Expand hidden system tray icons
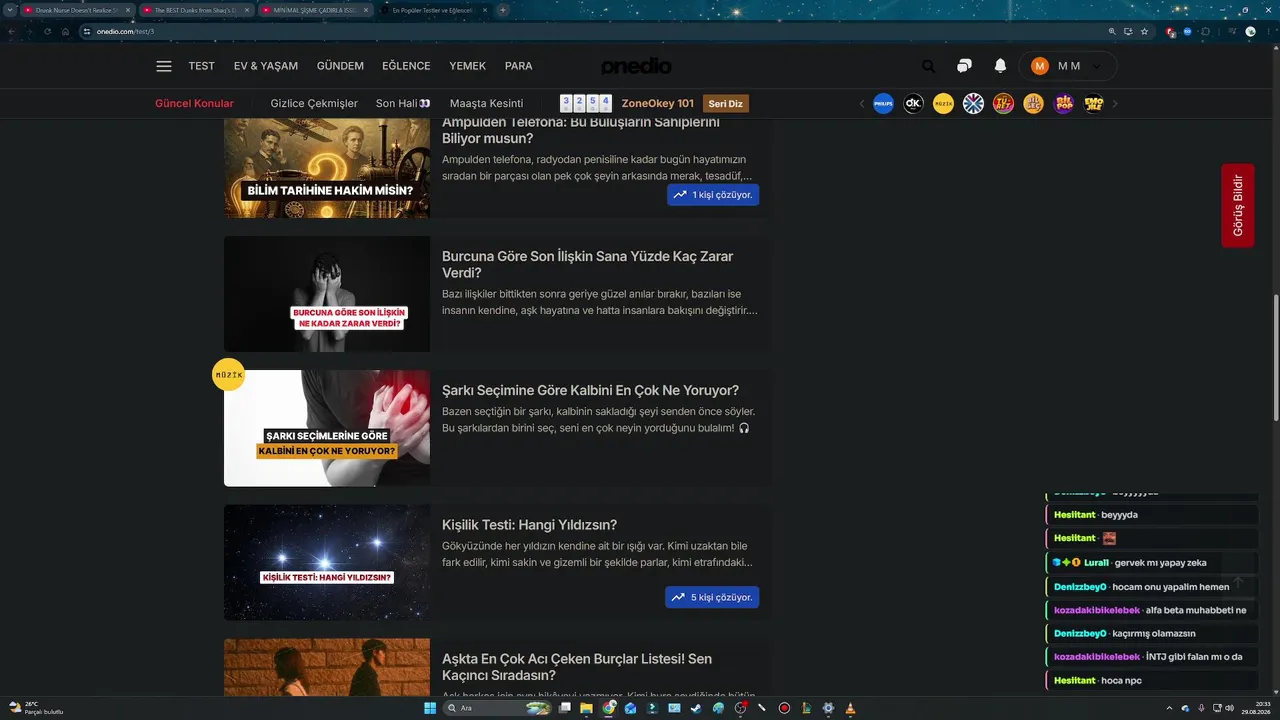1280x720 pixels. [x=1169, y=708]
